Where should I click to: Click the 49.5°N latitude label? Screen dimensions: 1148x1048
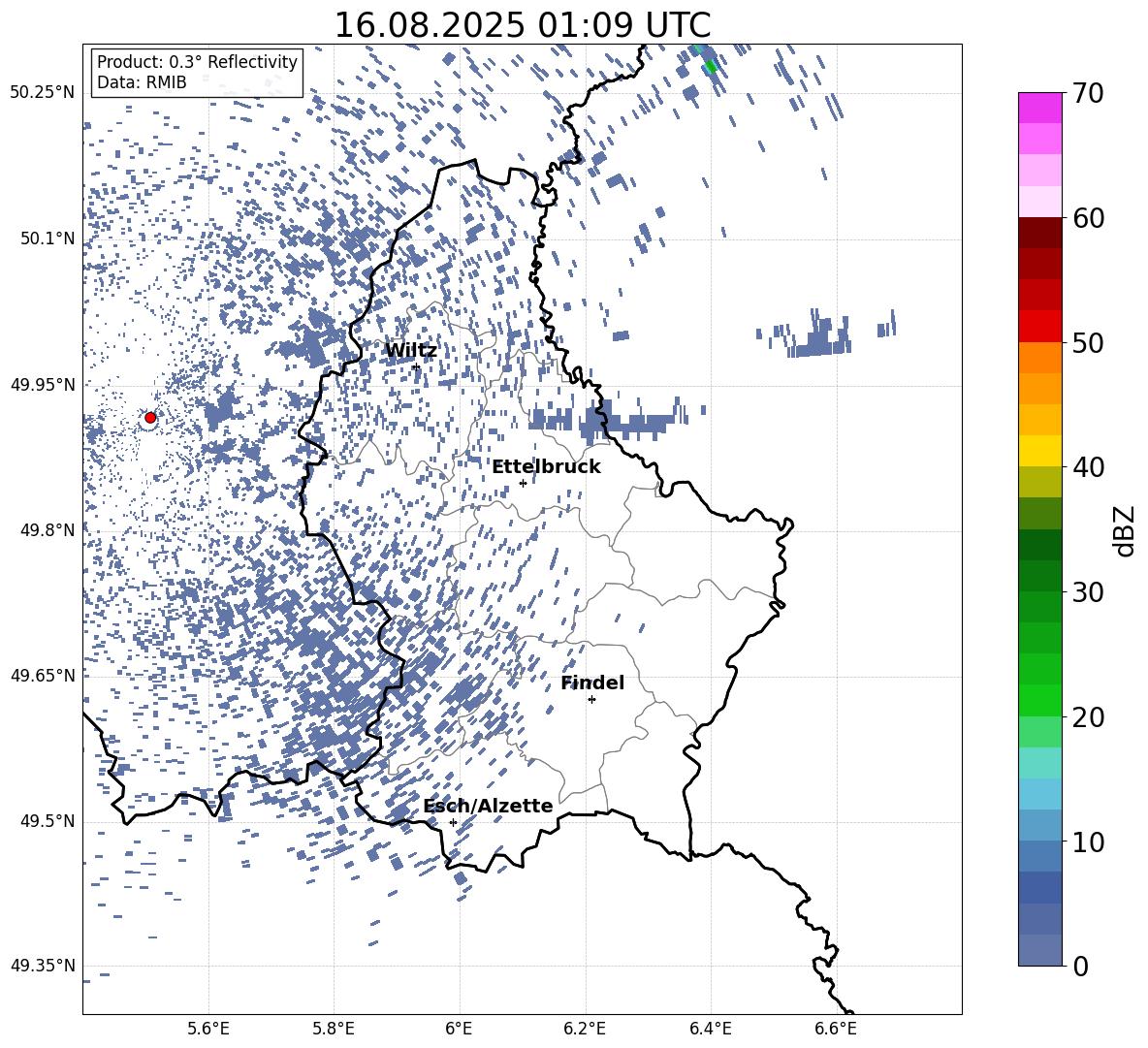(47, 821)
